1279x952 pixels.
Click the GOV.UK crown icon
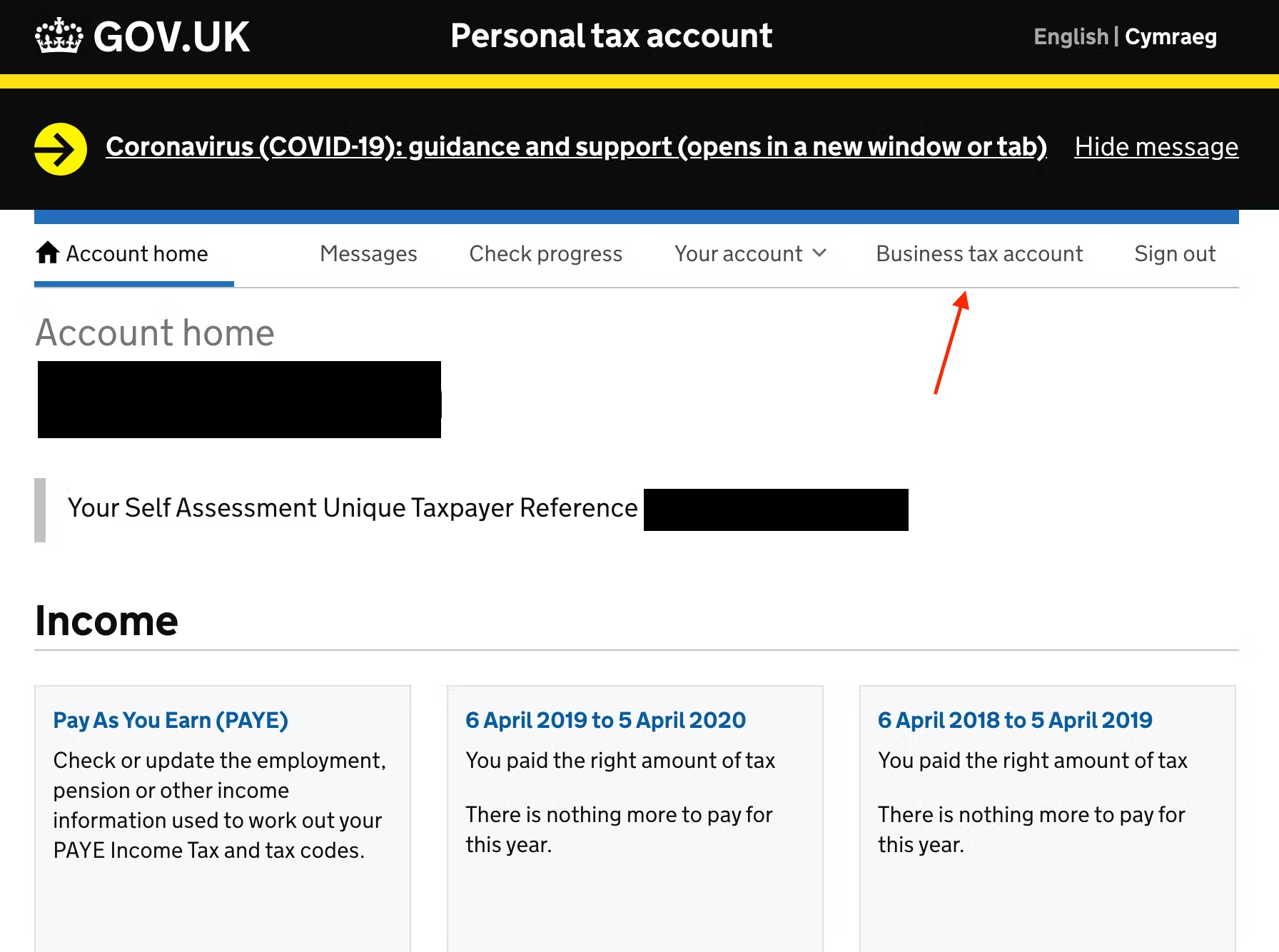(x=59, y=36)
